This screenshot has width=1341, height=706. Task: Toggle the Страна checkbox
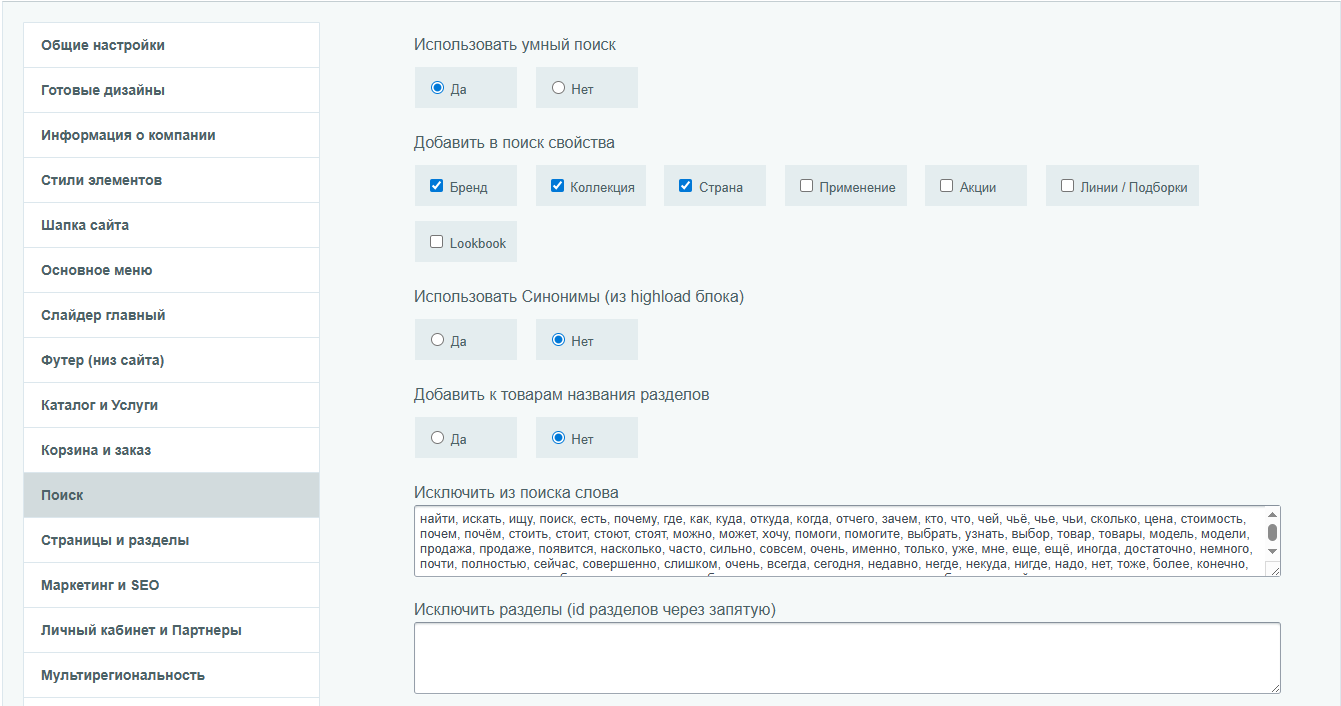coord(685,186)
